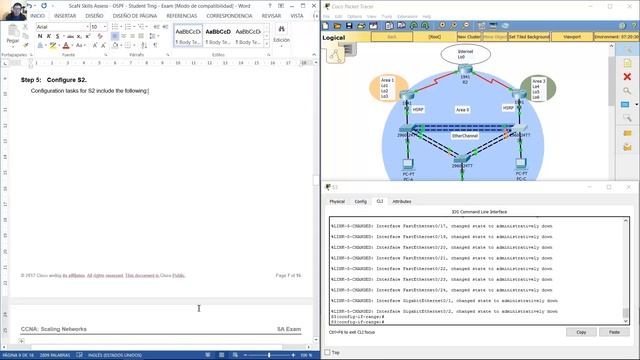
Task: Open custom devices dialog icon
Action: (493, 26)
